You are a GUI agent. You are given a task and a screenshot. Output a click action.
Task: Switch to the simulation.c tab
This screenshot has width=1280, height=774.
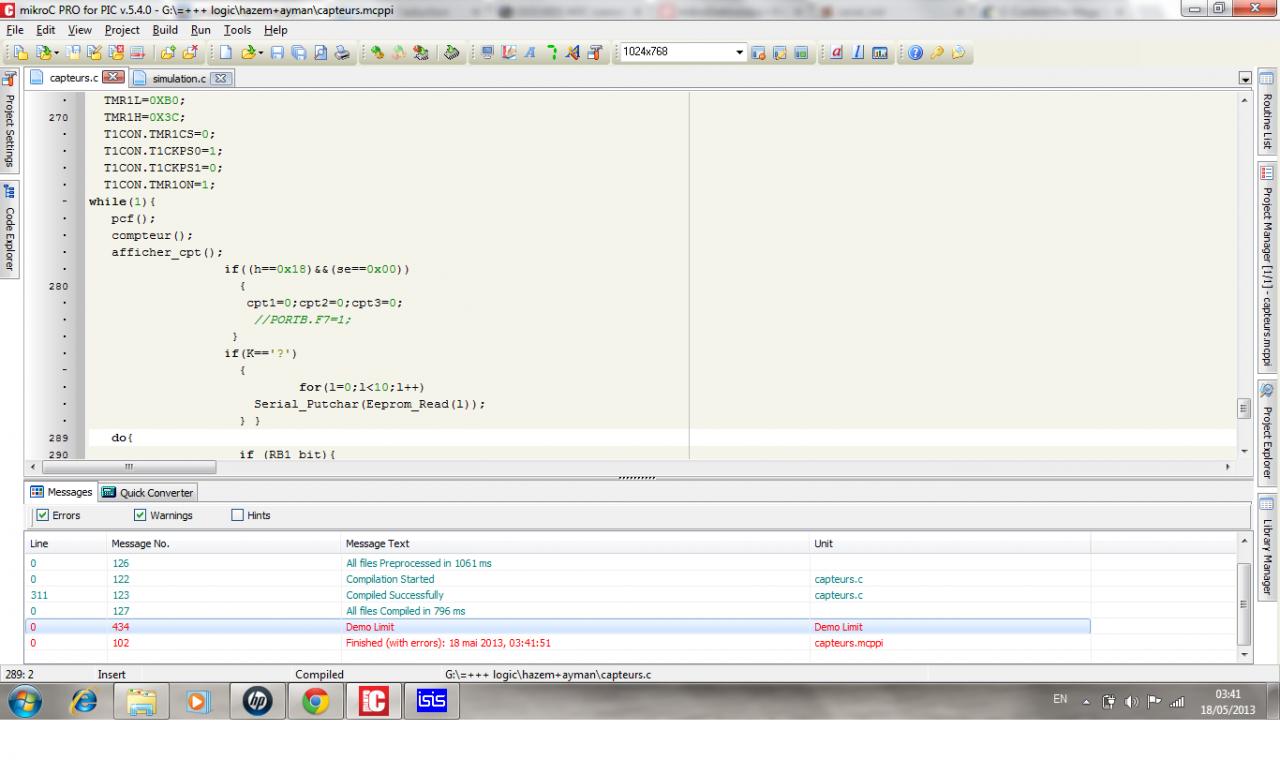tap(179, 79)
